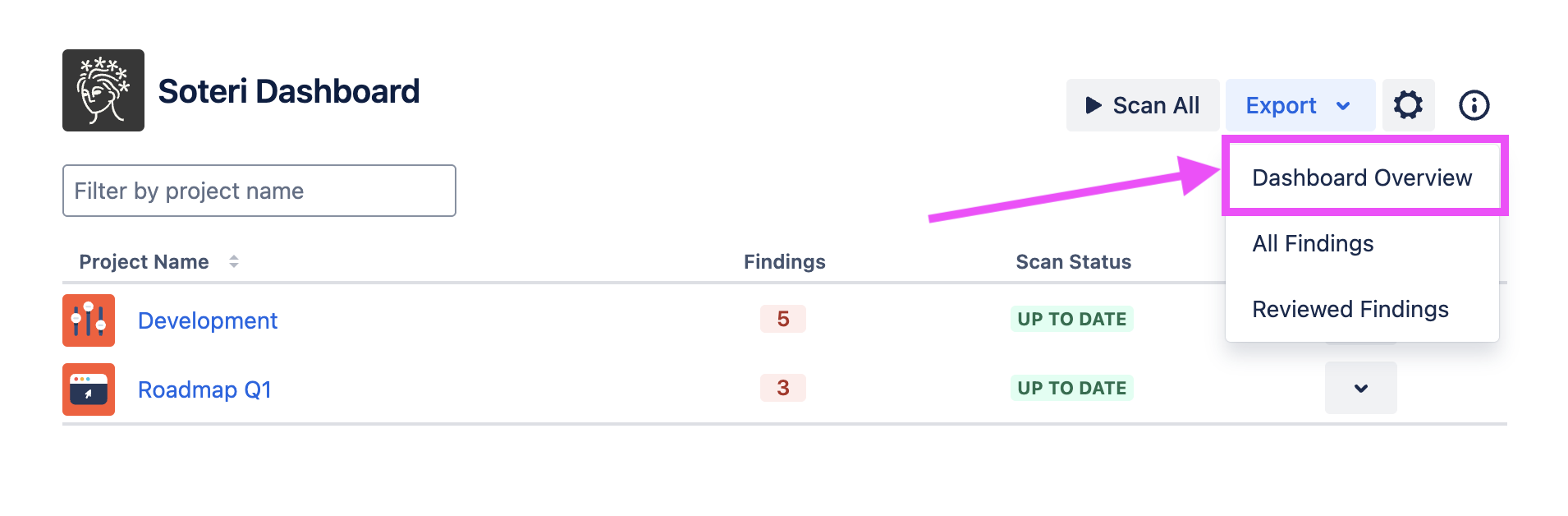Click the Export chevron arrow

tap(1343, 106)
